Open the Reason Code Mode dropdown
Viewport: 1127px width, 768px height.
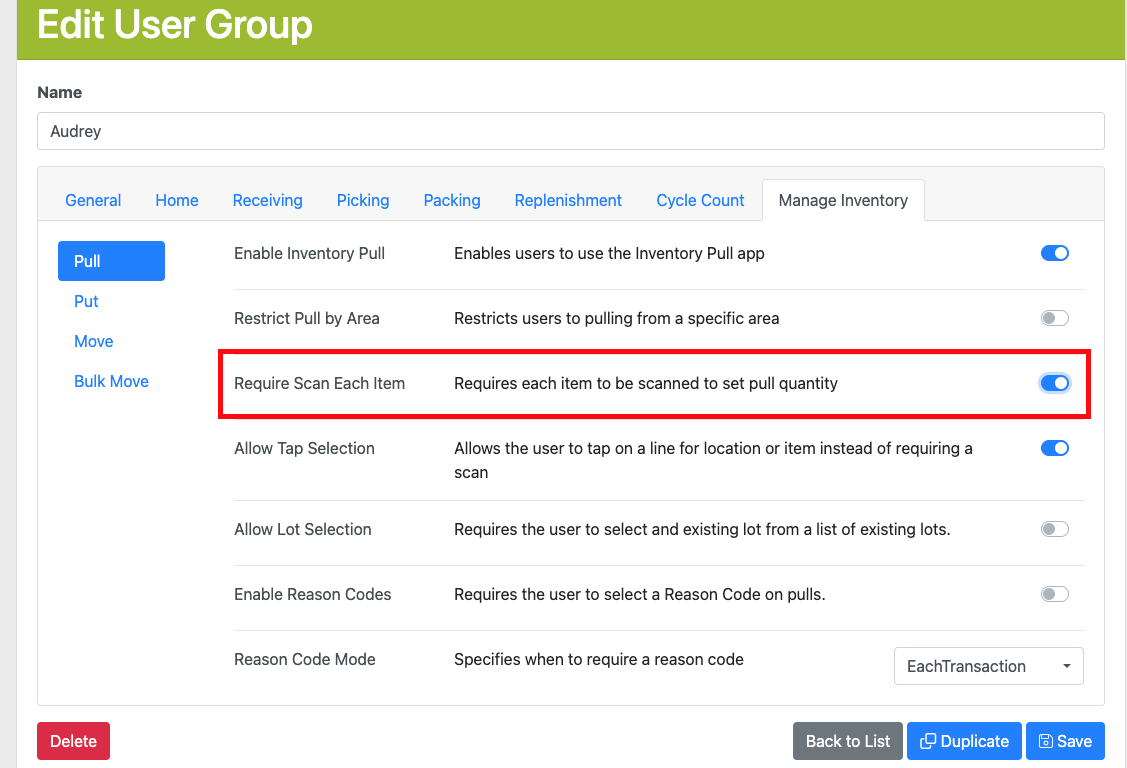(988, 666)
